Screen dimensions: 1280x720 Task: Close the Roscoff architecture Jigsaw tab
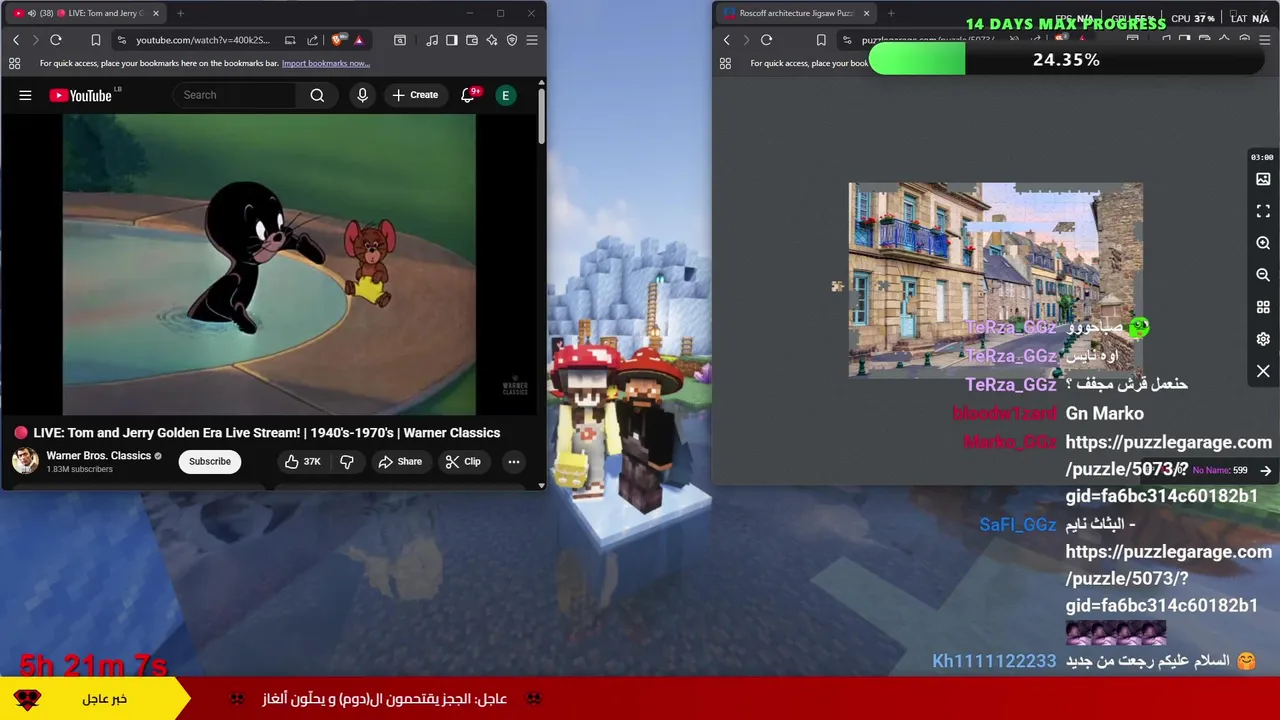(x=866, y=13)
